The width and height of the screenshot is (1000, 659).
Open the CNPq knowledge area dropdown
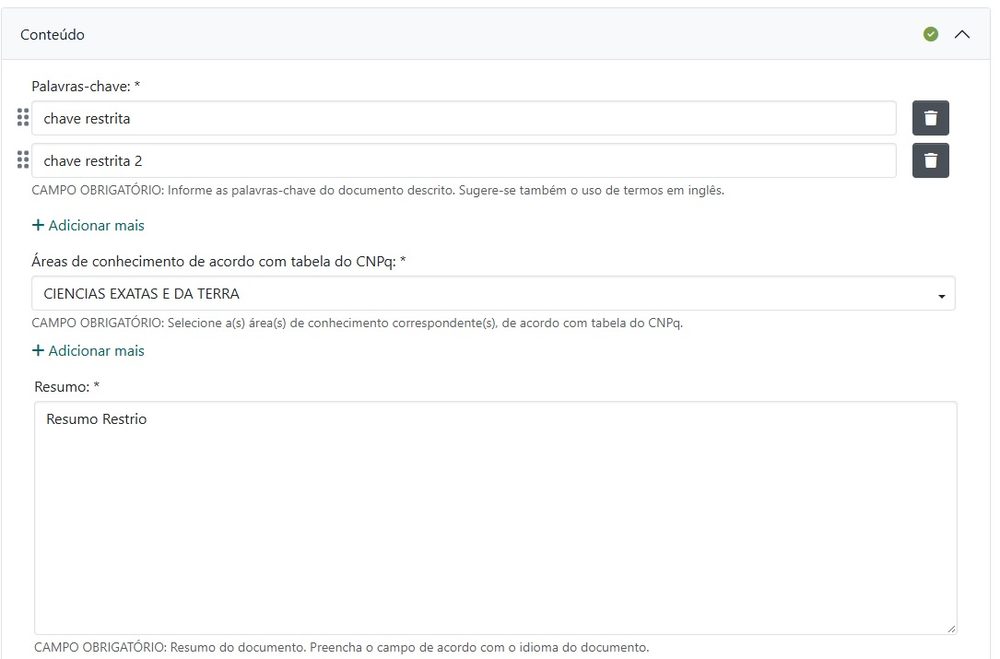(493, 293)
